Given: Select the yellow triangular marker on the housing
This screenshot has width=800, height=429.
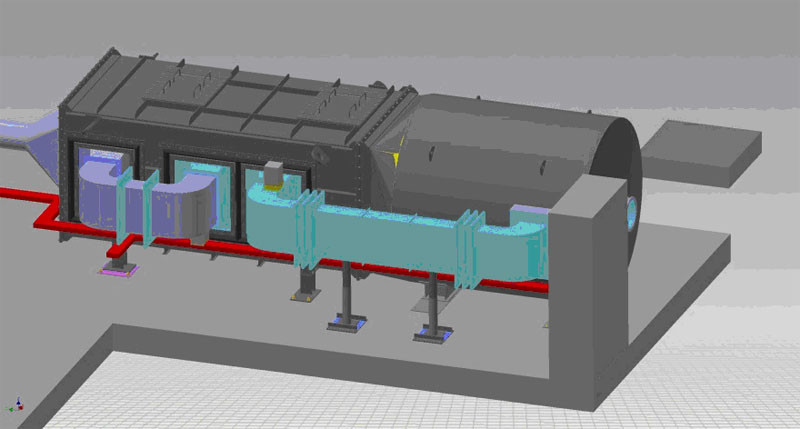Looking at the screenshot, I should (x=398, y=155).
